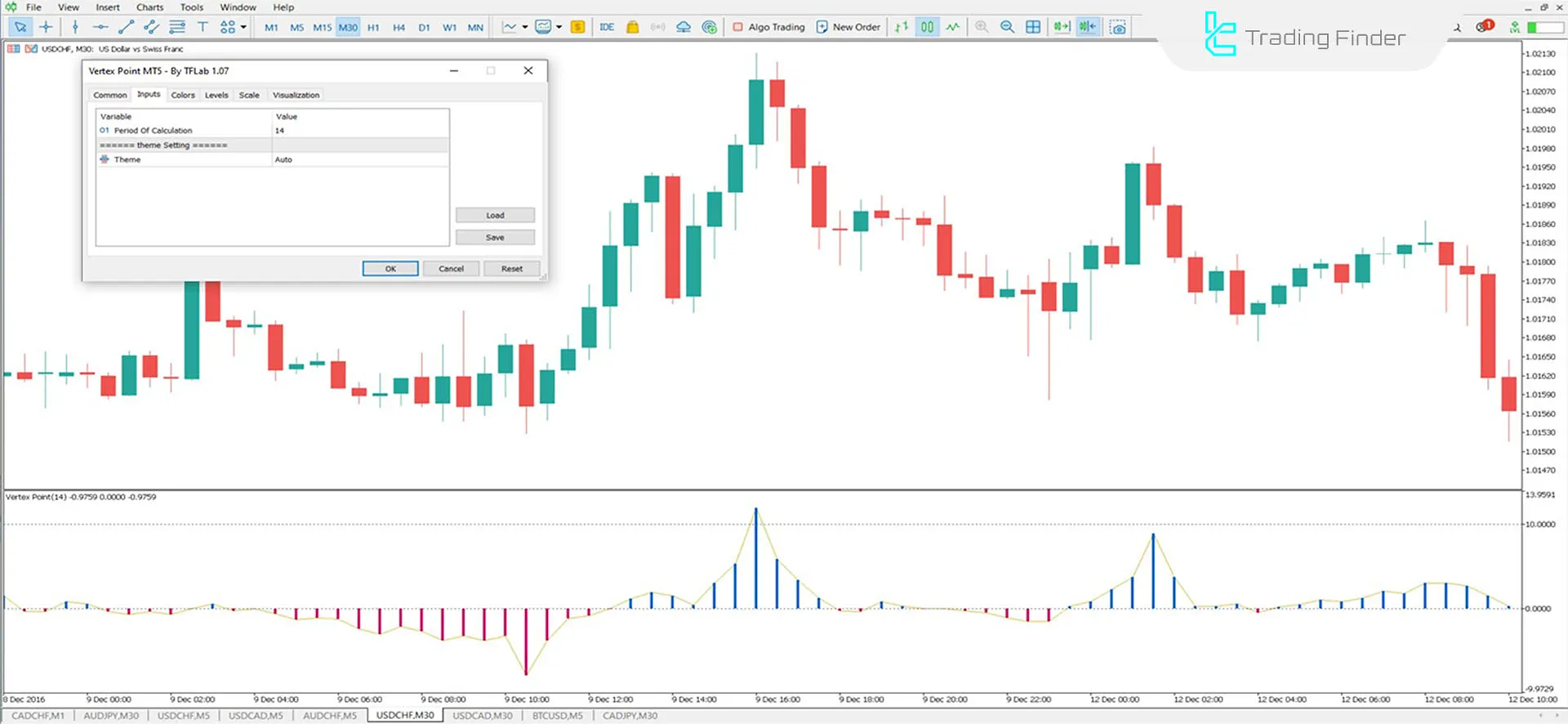Image resolution: width=1568 pixels, height=724 pixels.
Task: Expand the chart templates dropdown arrow
Action: [559, 27]
